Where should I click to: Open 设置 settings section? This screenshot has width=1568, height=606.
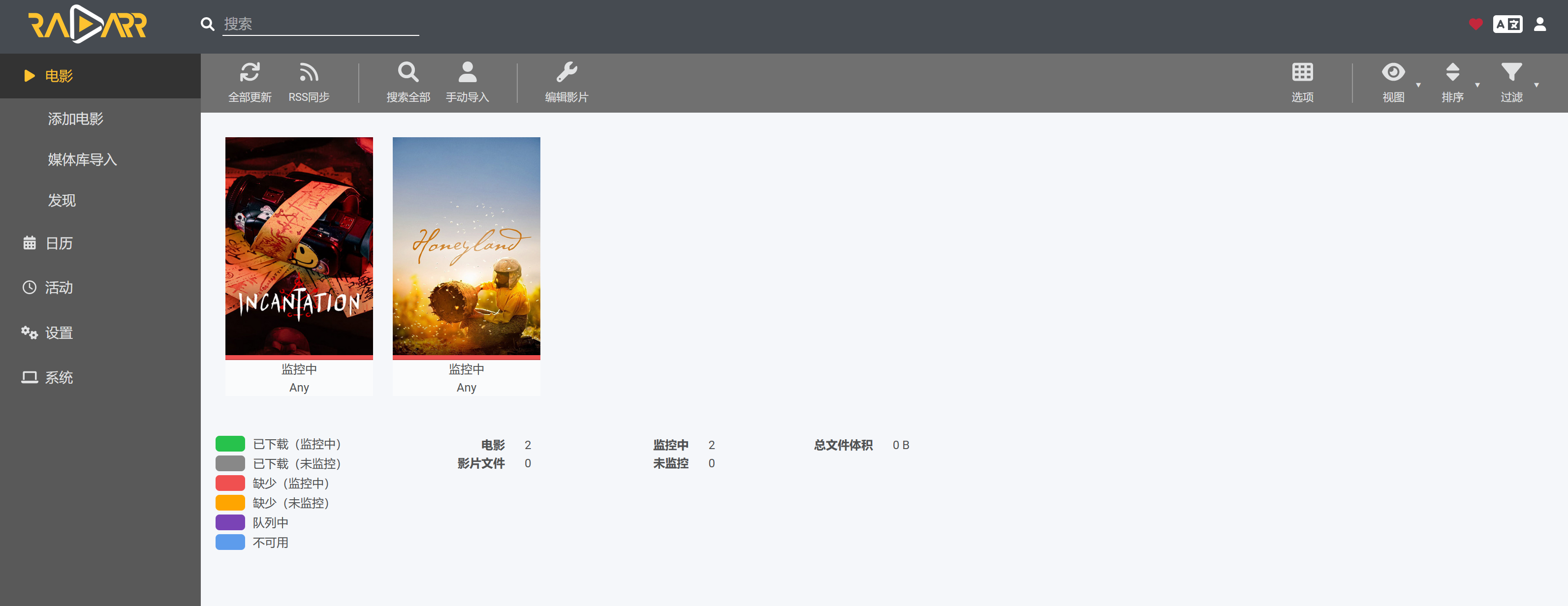tap(100, 333)
